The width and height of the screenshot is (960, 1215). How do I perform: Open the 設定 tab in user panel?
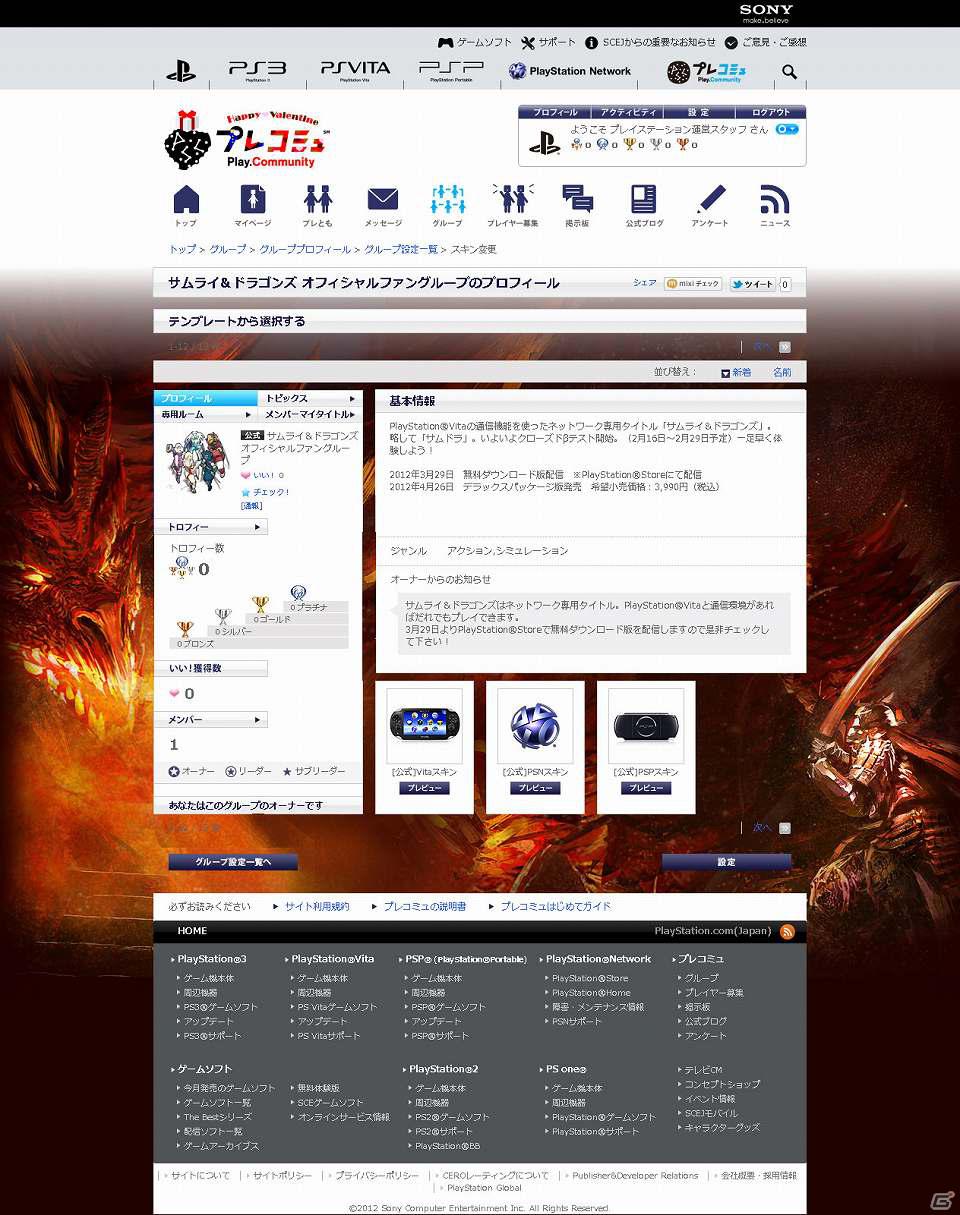pyautogui.click(x=698, y=113)
